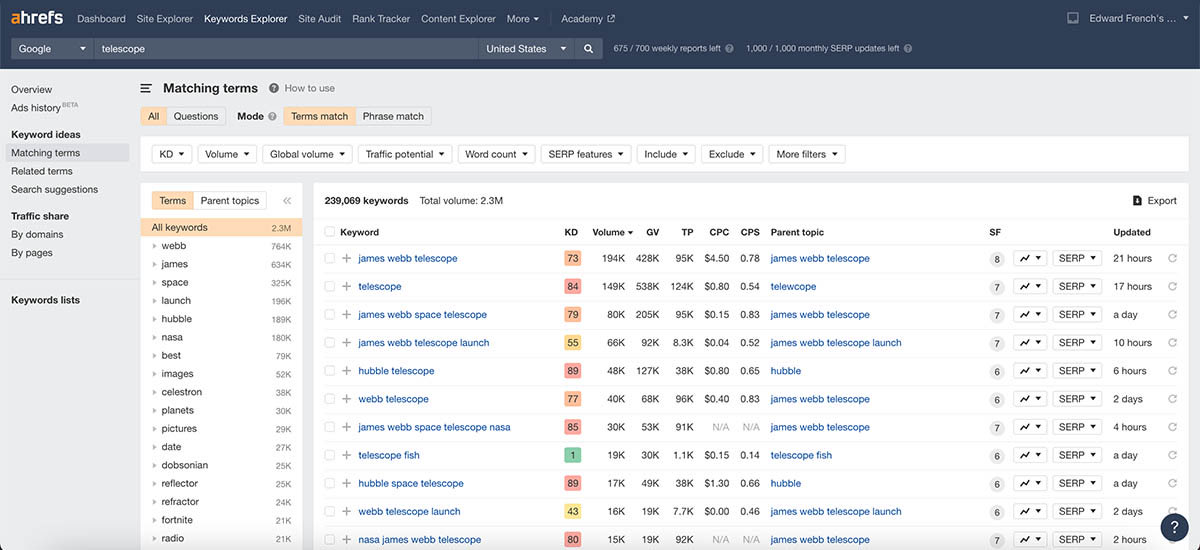Add hubble telescope to list with plus

coord(346,371)
